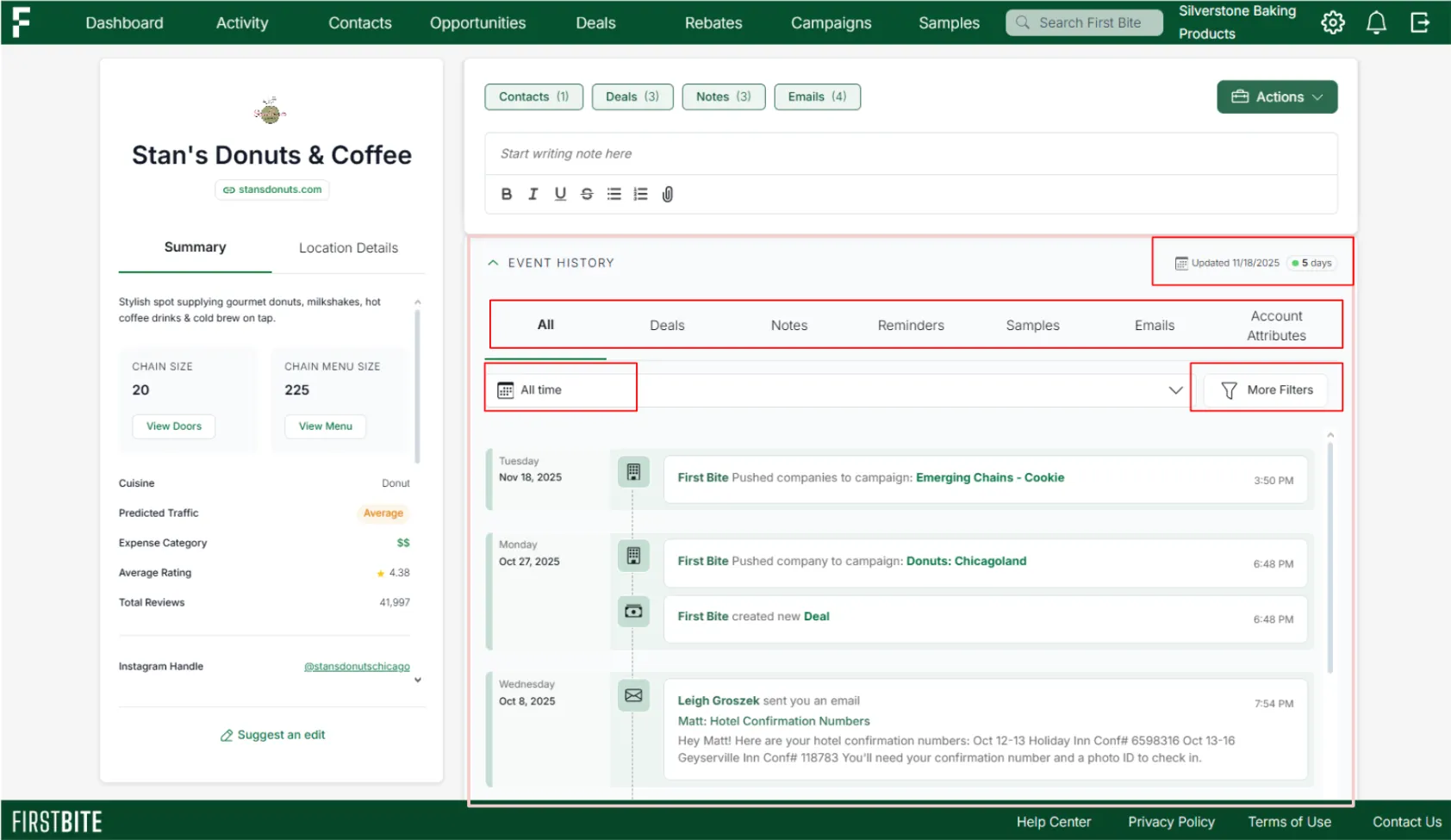Open Deals in the top navigation

point(595,22)
